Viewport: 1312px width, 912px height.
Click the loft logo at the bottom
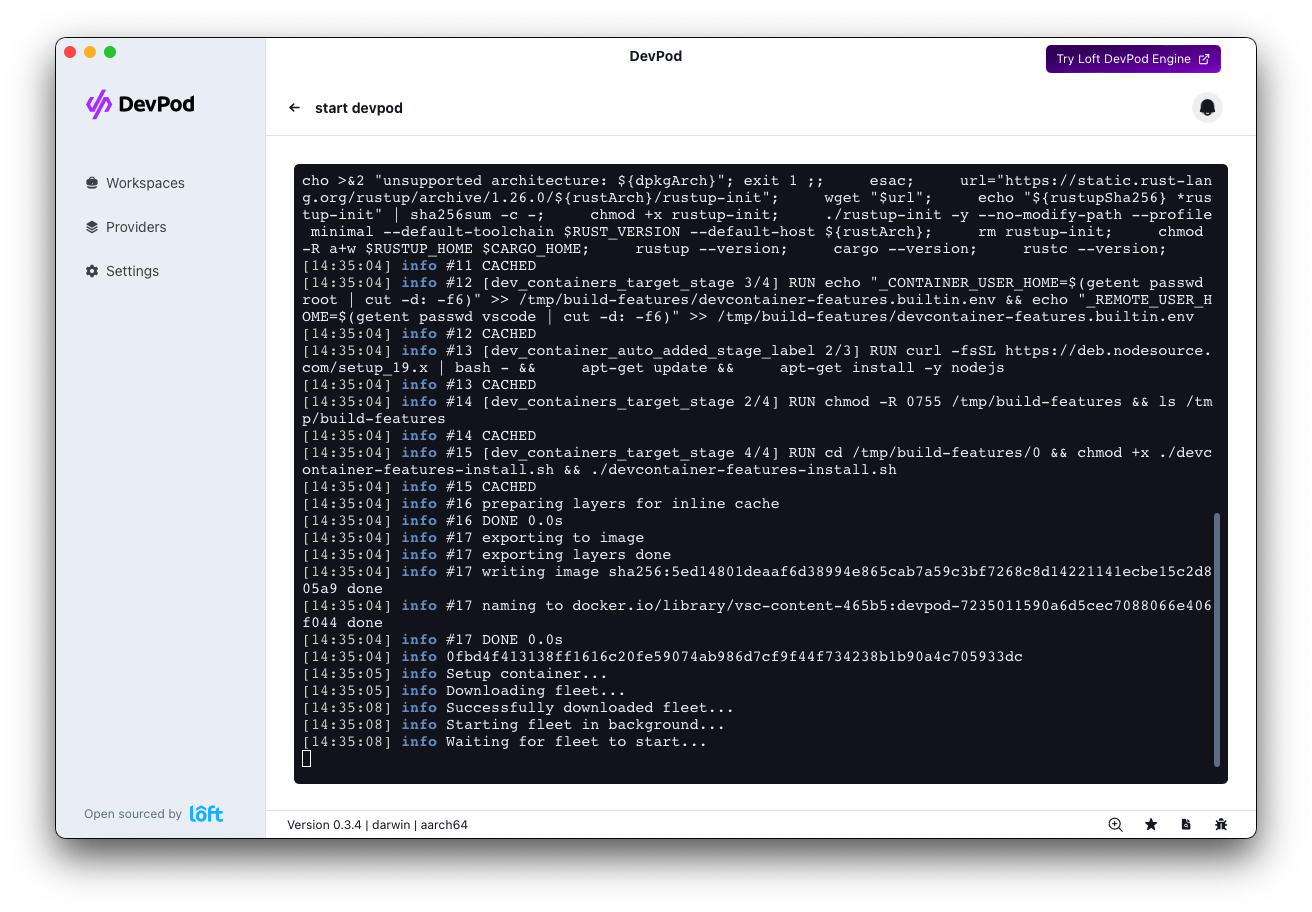coord(206,813)
